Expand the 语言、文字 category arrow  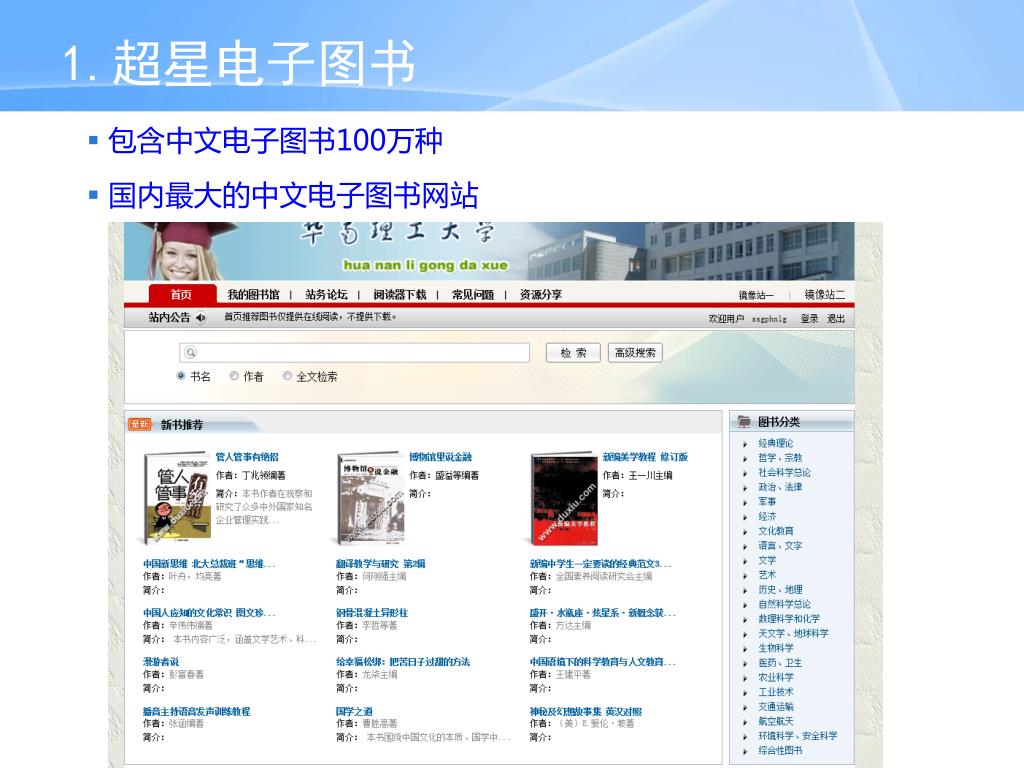click(745, 546)
